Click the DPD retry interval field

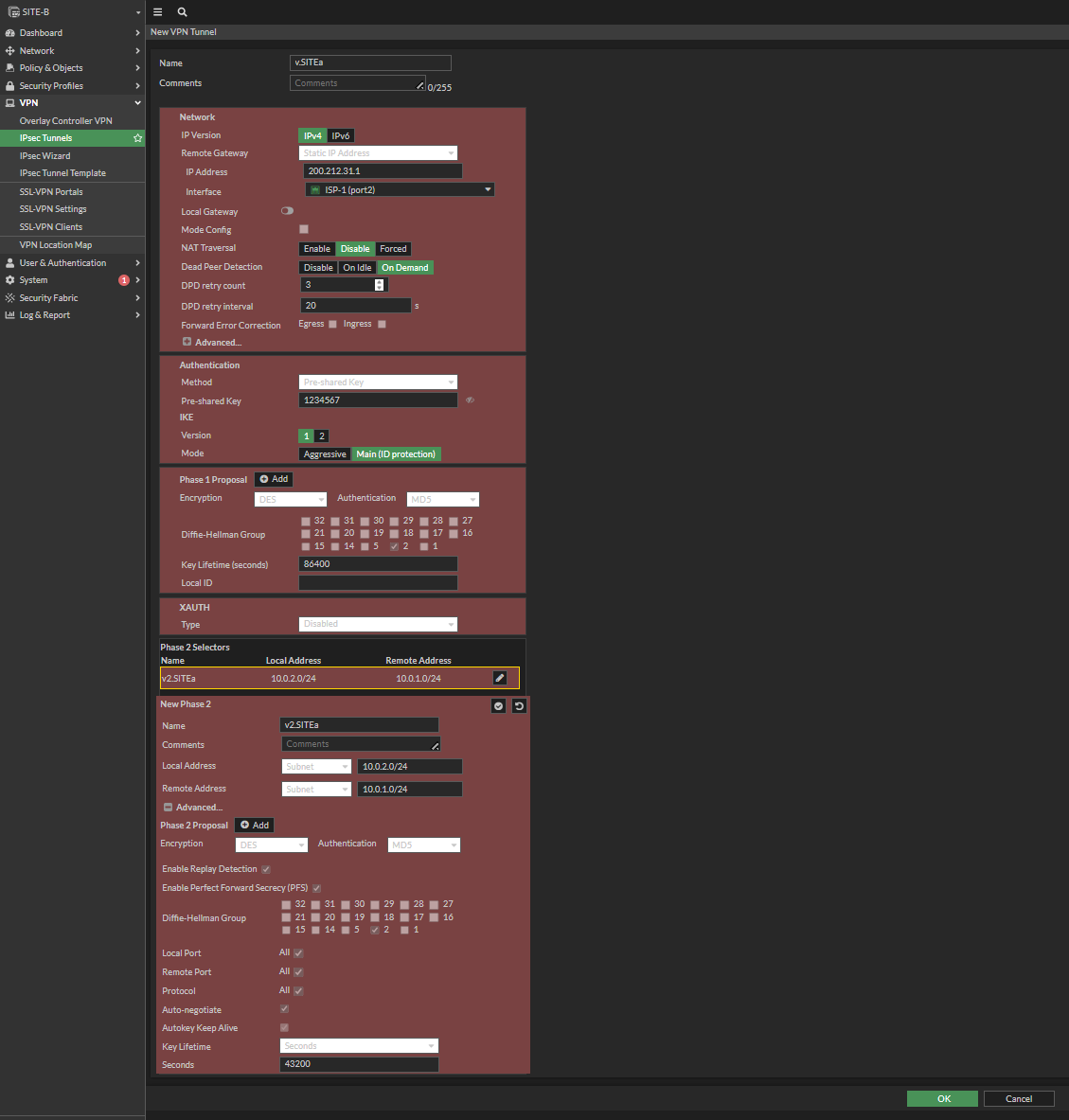click(355, 306)
